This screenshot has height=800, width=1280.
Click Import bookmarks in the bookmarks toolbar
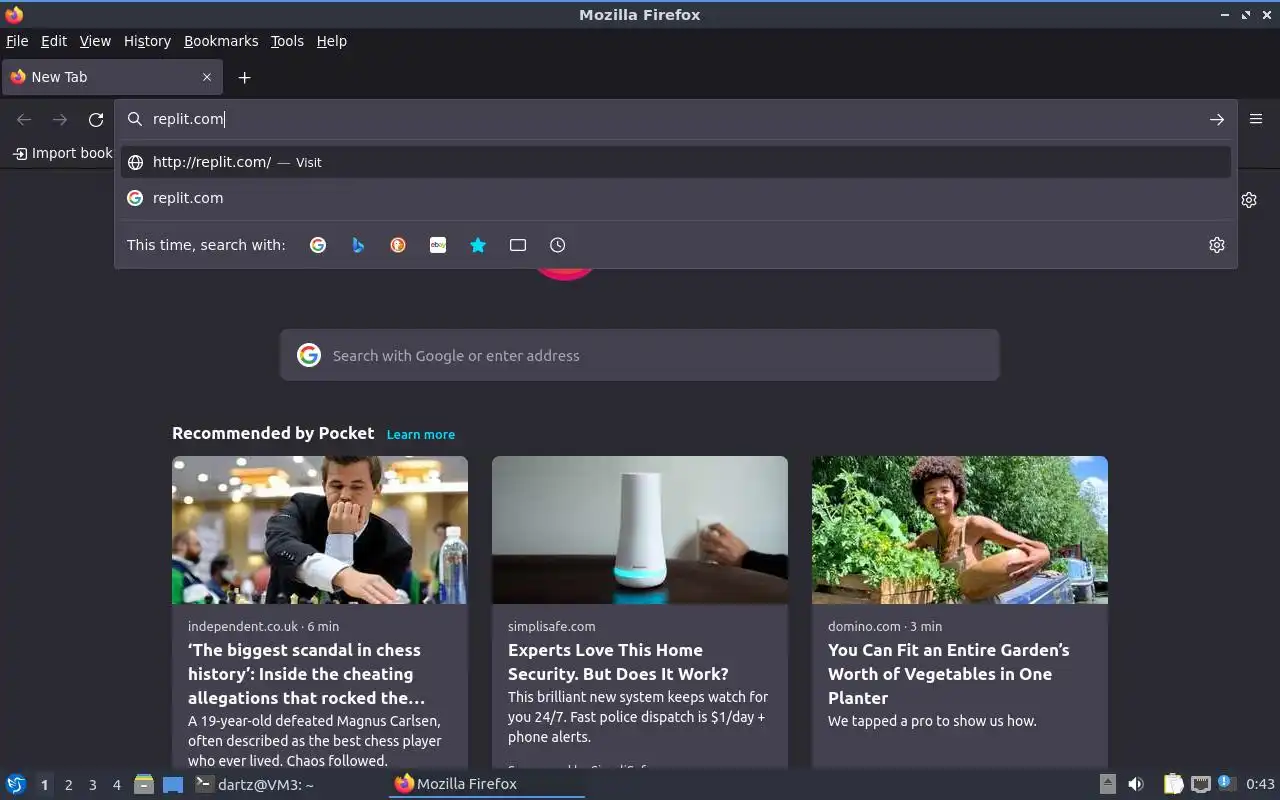[x=64, y=153]
